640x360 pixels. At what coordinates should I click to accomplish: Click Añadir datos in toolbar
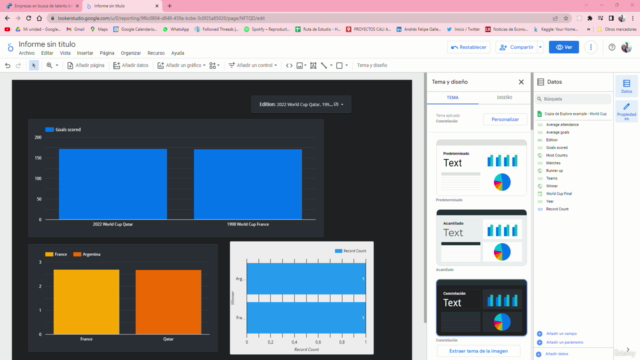tap(131, 65)
